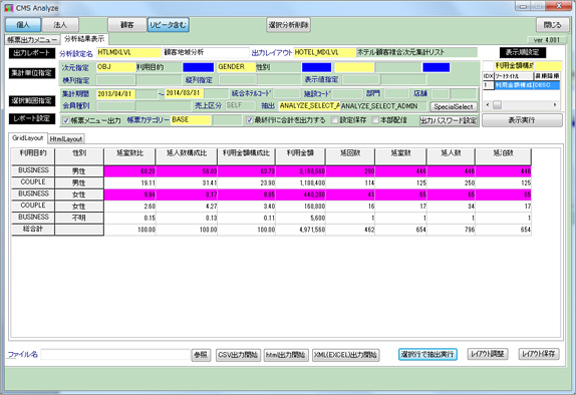
Task: Click the 顧客 button
Action: 127,25
